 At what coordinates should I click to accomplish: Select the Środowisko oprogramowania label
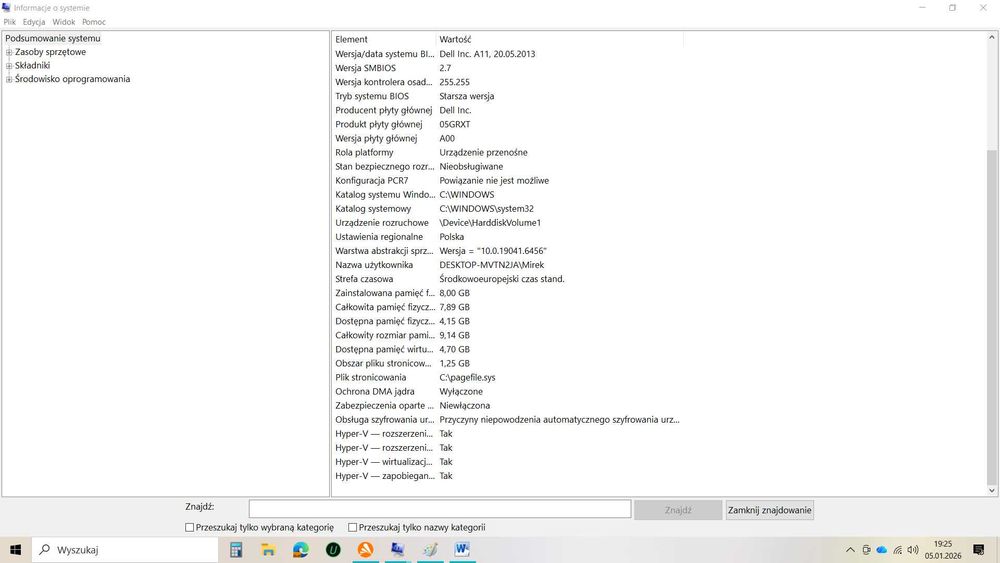[x=73, y=79]
